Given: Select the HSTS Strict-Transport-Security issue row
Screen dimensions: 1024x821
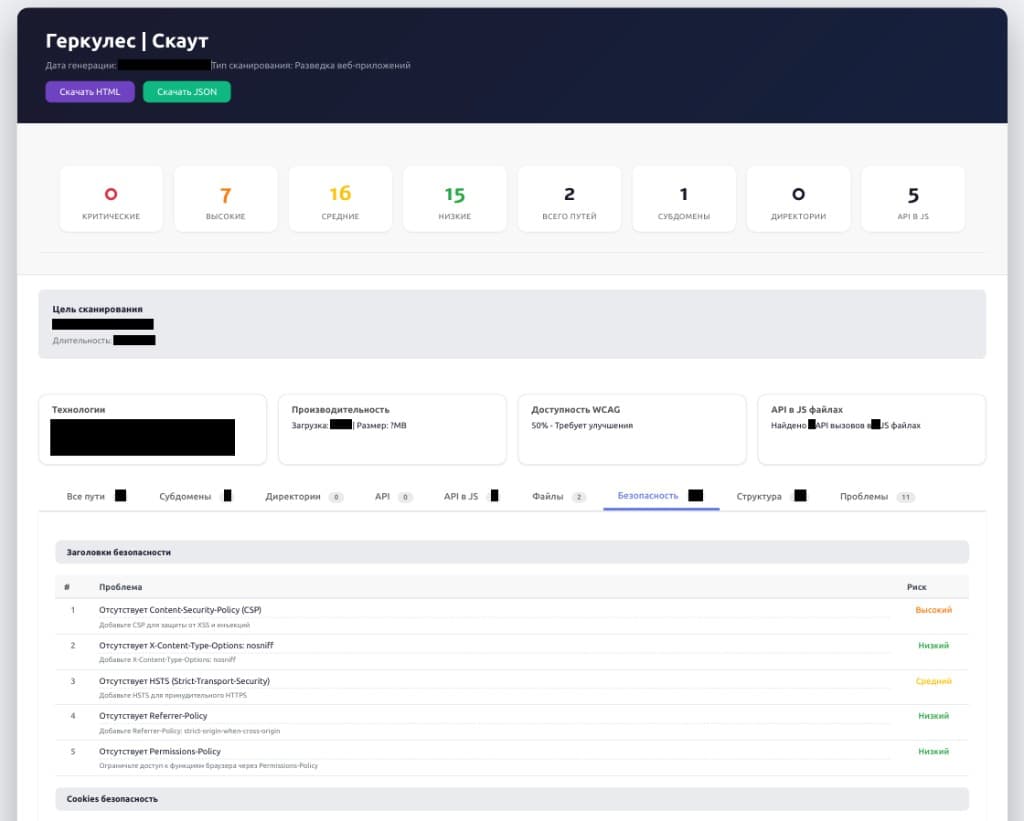Looking at the screenshot, I should tap(512, 687).
